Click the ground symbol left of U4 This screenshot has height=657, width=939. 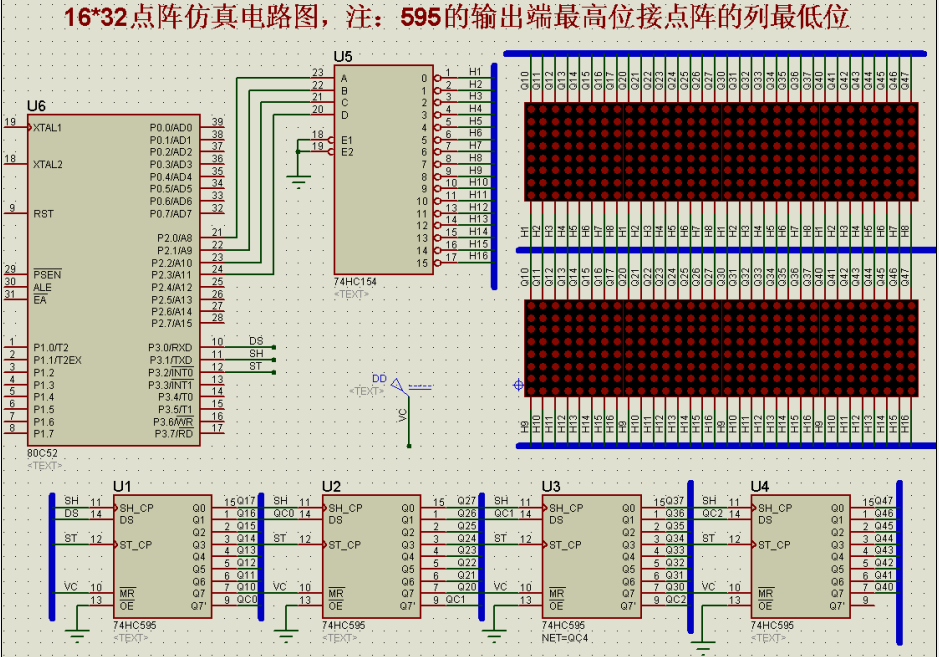click(x=705, y=644)
